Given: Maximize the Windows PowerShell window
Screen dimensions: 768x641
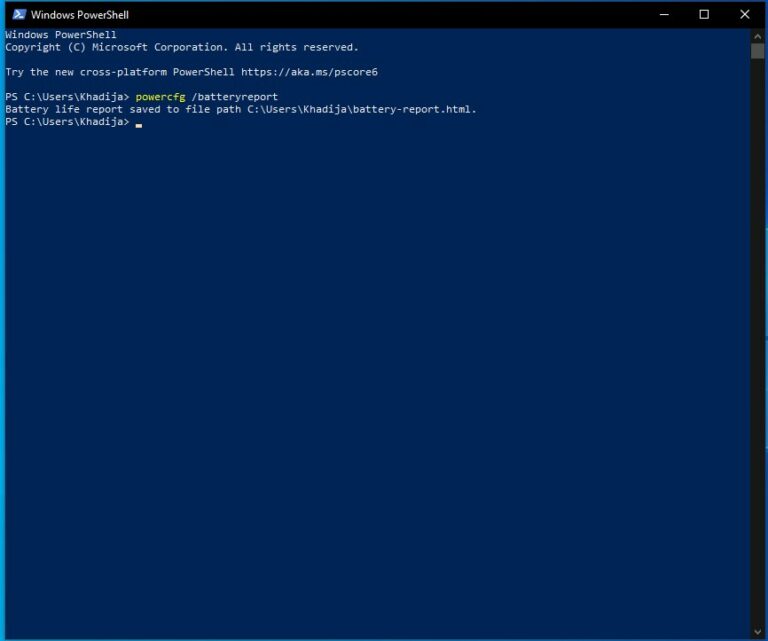Looking at the screenshot, I should [704, 14].
